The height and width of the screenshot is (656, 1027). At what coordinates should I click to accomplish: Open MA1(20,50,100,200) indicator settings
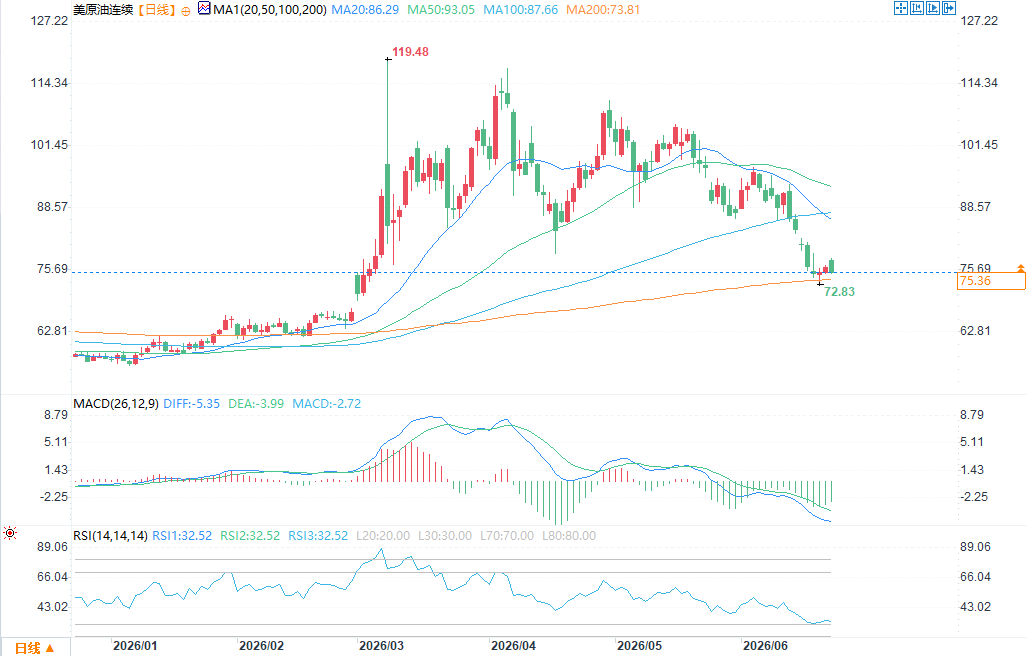[270, 10]
